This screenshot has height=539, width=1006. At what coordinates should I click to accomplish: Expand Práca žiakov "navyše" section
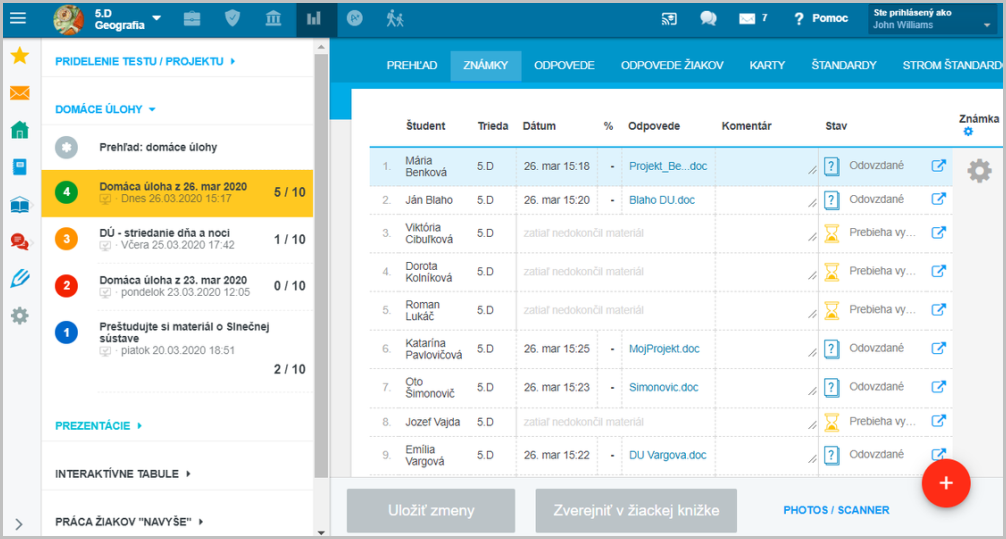click(x=130, y=522)
